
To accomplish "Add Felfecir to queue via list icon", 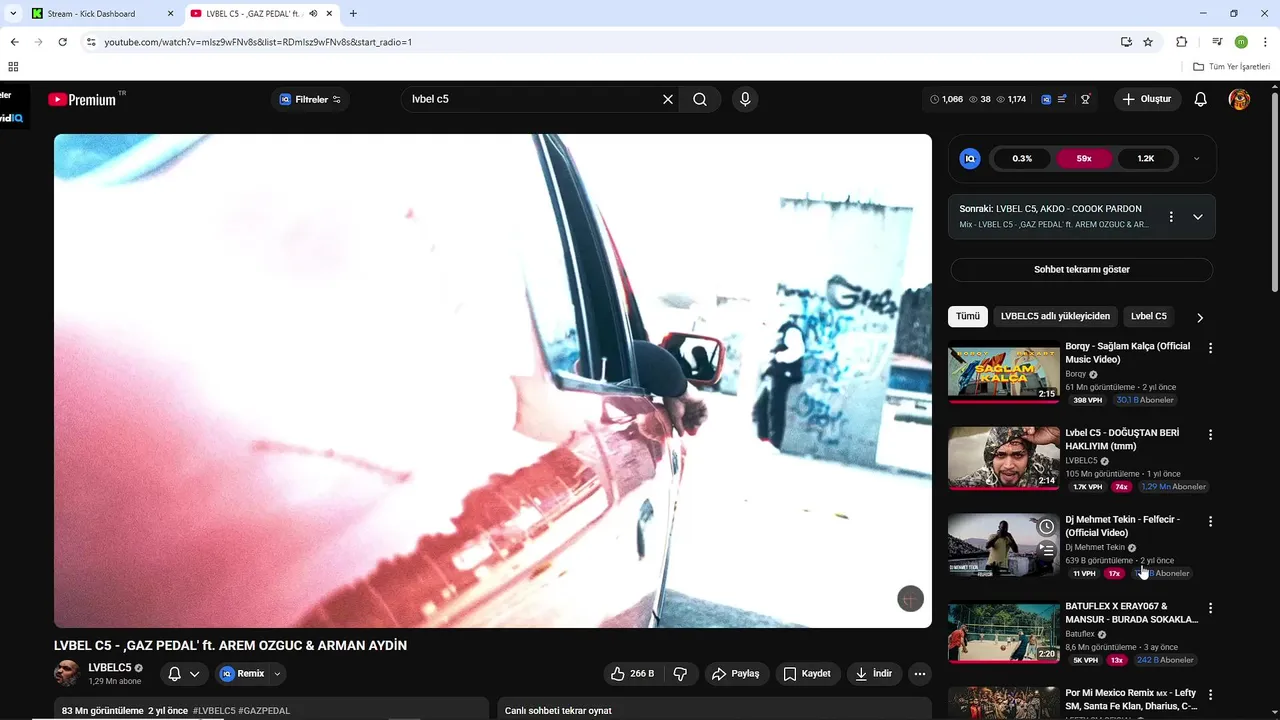I will tap(1046, 549).
